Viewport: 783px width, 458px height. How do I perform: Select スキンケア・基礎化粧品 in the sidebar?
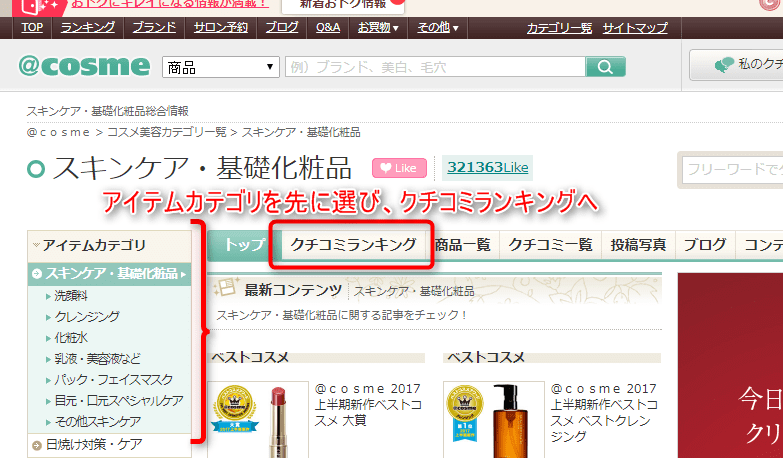tap(109, 274)
